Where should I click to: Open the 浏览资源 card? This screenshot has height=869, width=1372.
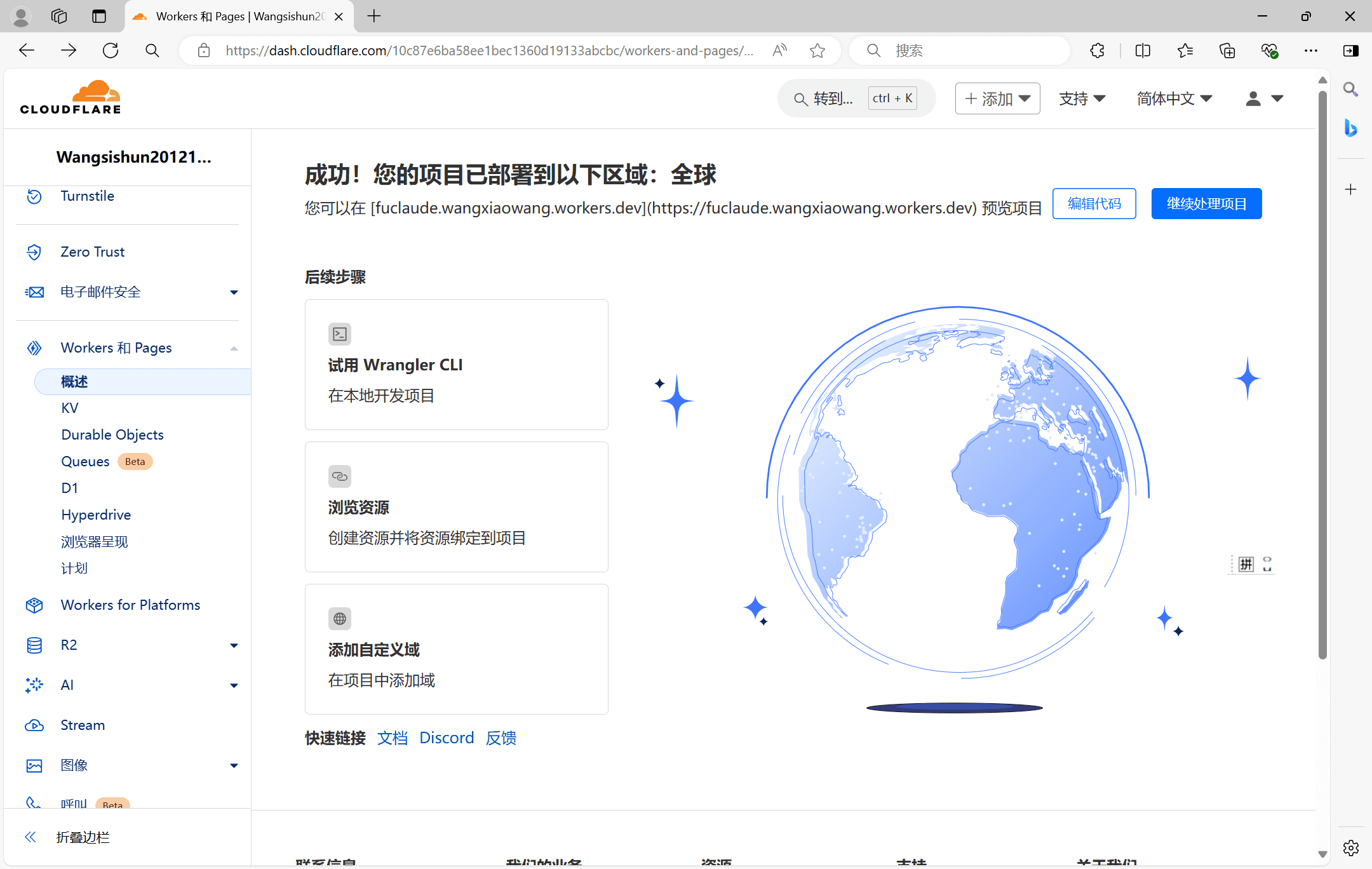tap(457, 507)
